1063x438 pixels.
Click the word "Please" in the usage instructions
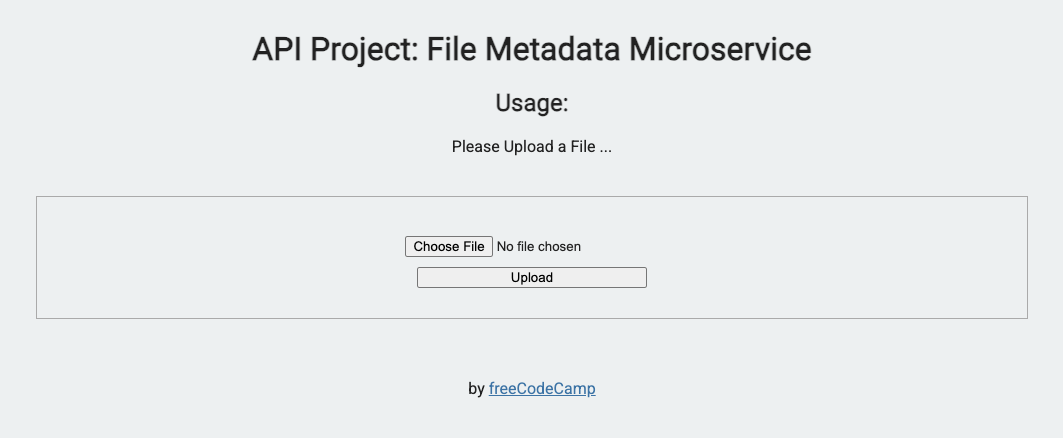475,146
